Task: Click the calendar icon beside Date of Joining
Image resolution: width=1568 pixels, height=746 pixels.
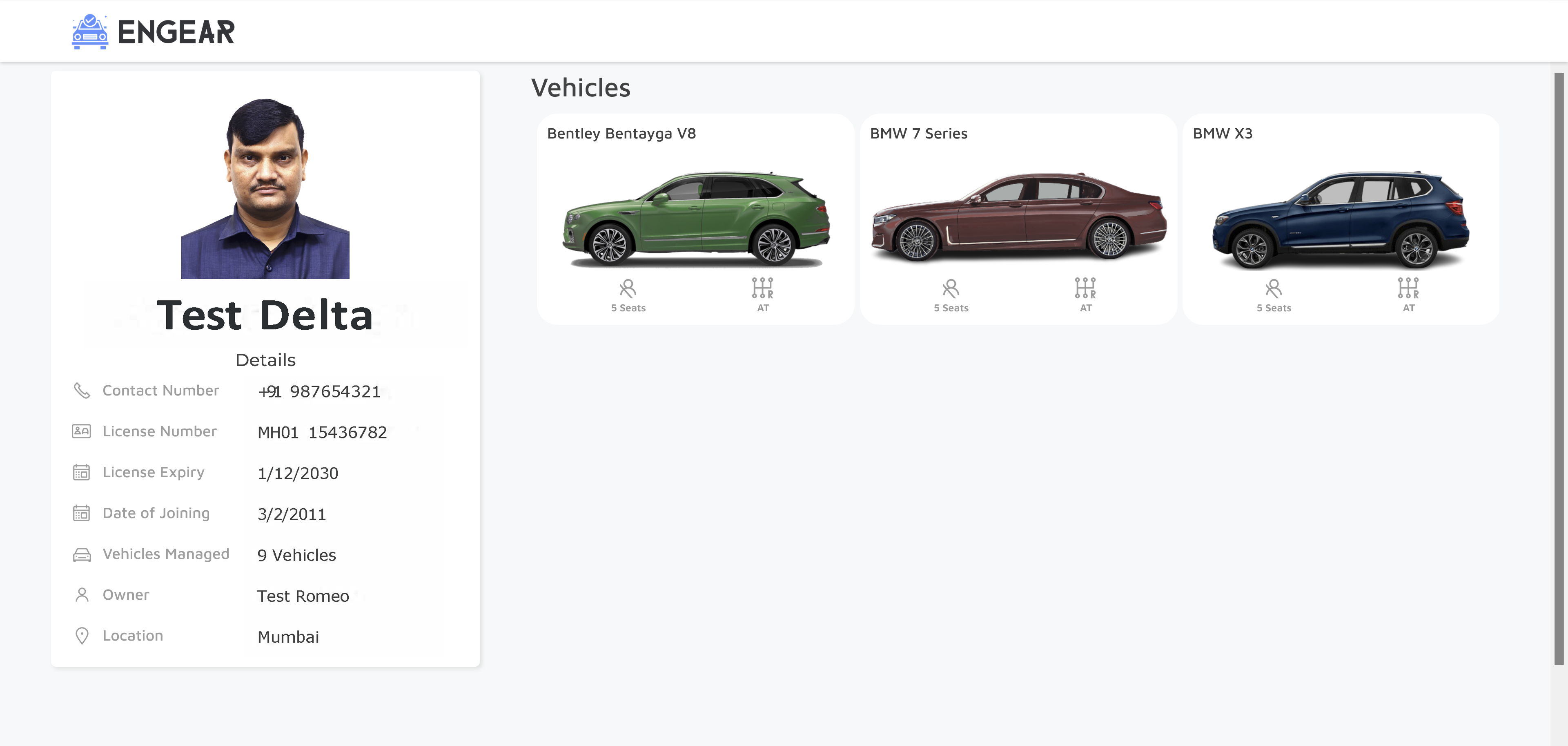Action: tap(82, 513)
